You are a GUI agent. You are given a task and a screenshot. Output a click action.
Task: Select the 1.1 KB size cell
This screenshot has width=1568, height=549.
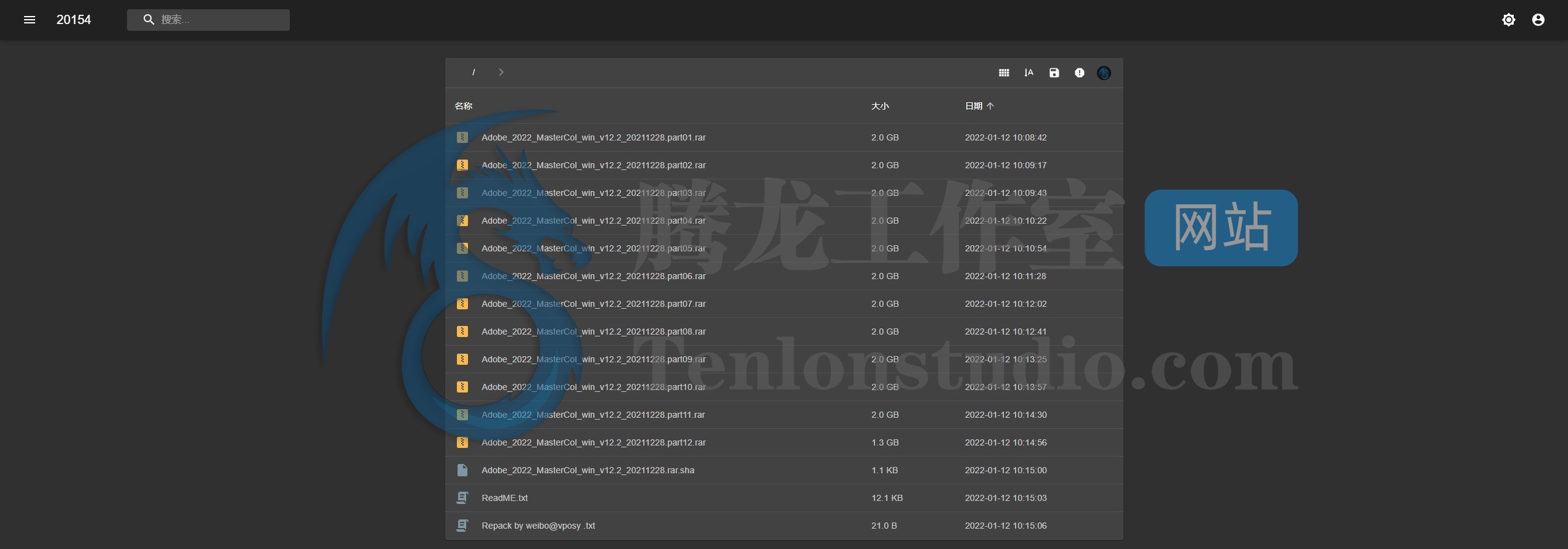click(x=884, y=470)
